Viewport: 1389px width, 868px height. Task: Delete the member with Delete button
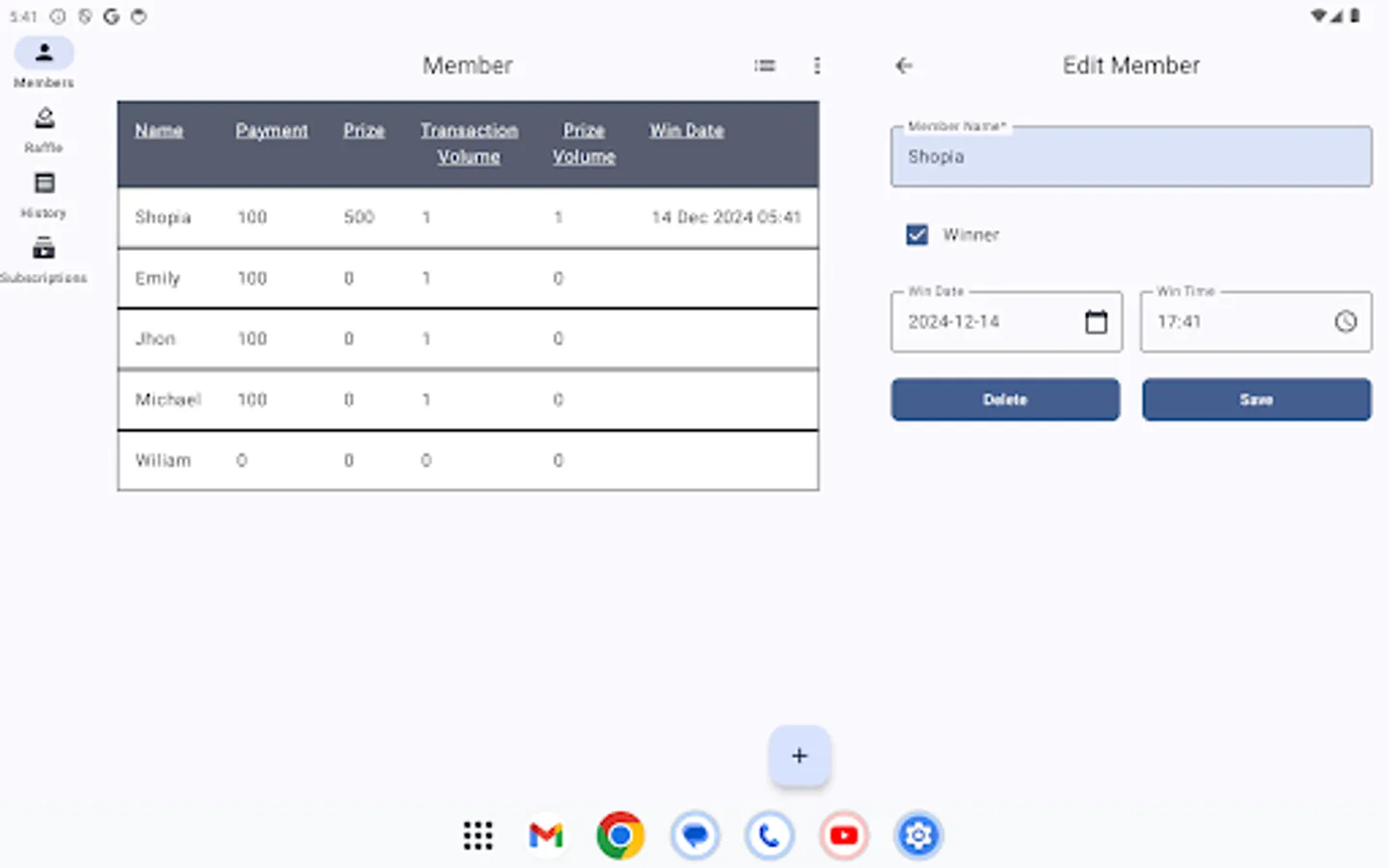coord(1005,399)
